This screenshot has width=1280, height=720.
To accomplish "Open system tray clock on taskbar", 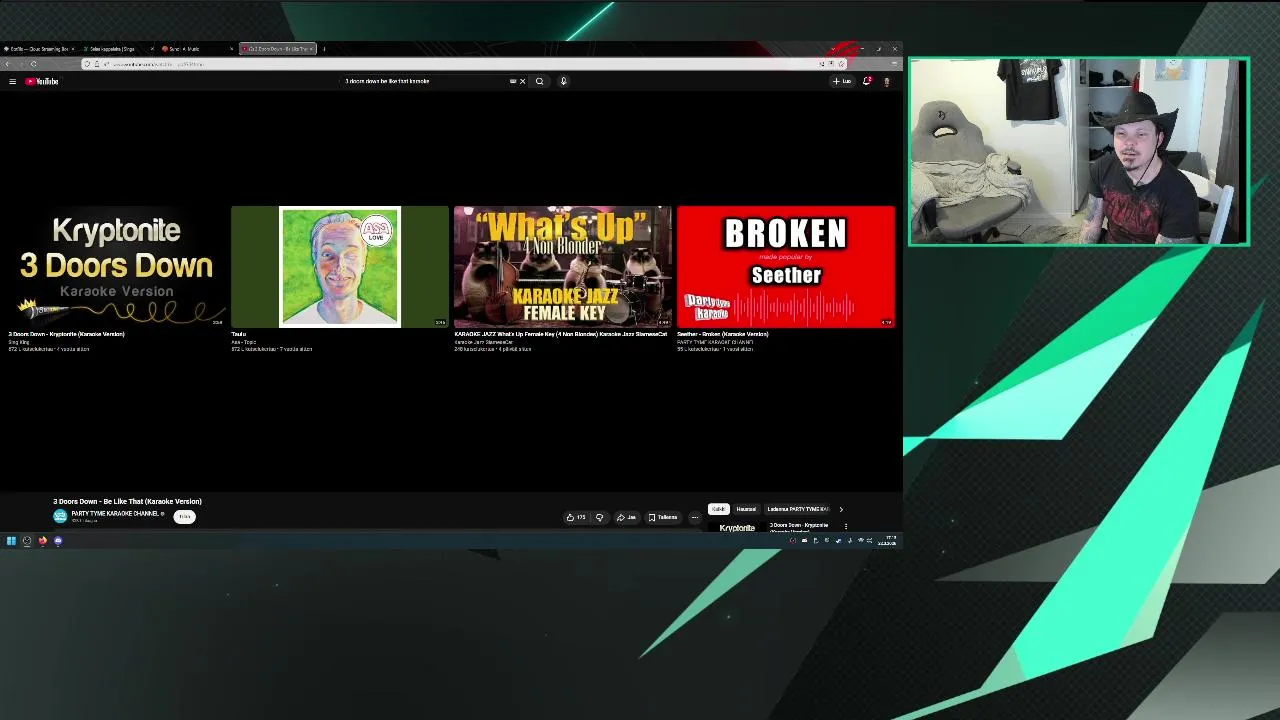I will click(x=889, y=541).
